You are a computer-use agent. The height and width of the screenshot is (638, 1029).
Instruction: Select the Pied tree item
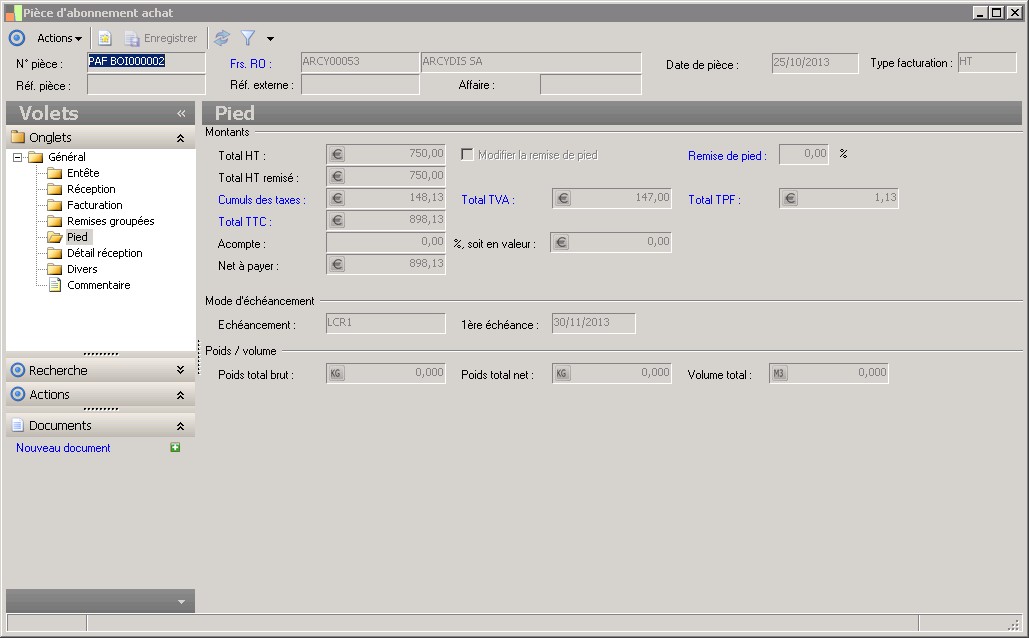click(77, 237)
